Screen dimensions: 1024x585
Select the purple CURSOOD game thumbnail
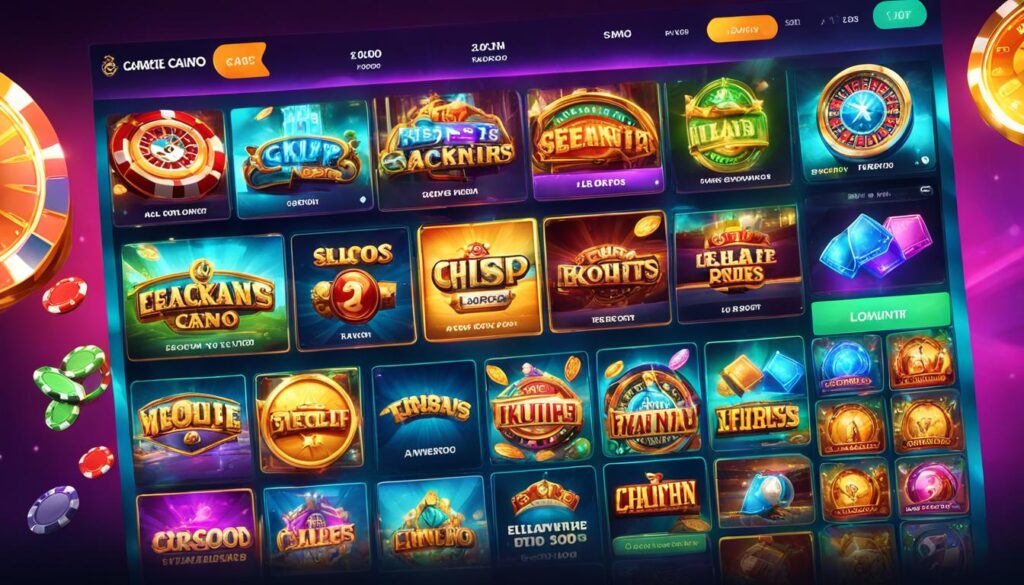(x=198, y=532)
